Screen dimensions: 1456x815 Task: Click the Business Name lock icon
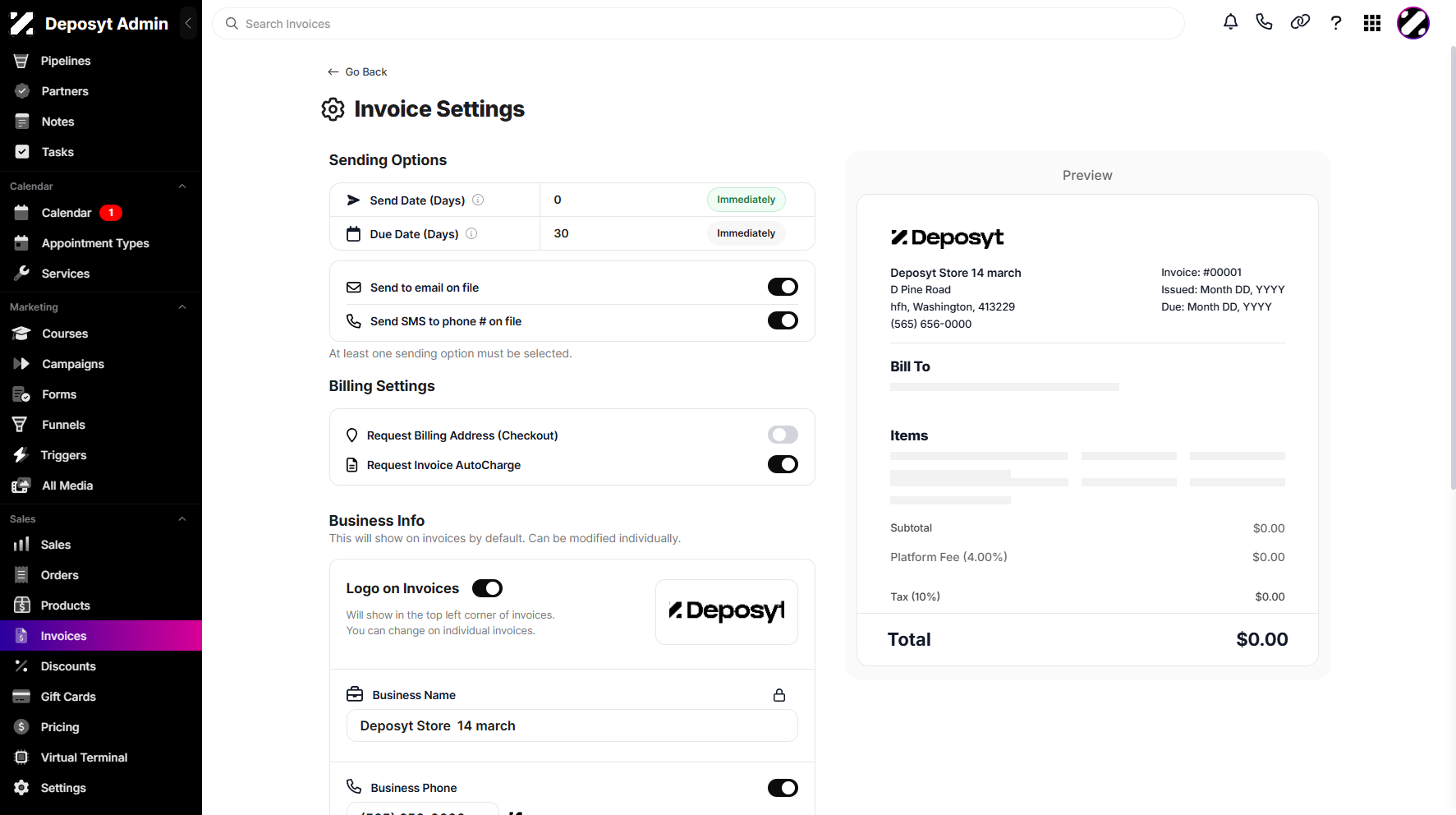pyautogui.click(x=779, y=695)
